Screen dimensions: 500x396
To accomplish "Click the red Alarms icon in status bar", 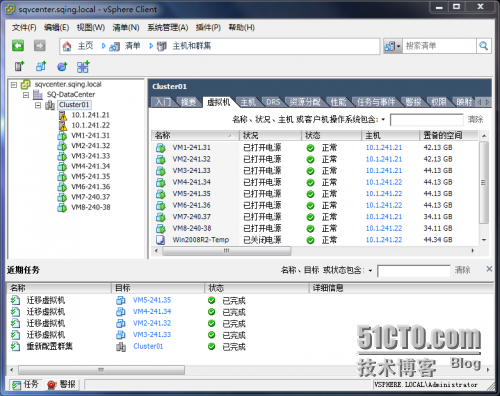I will tap(52, 385).
